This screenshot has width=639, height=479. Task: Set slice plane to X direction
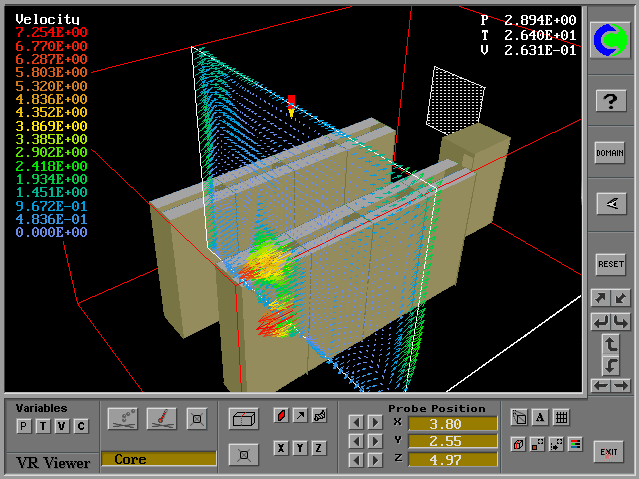pos(281,448)
